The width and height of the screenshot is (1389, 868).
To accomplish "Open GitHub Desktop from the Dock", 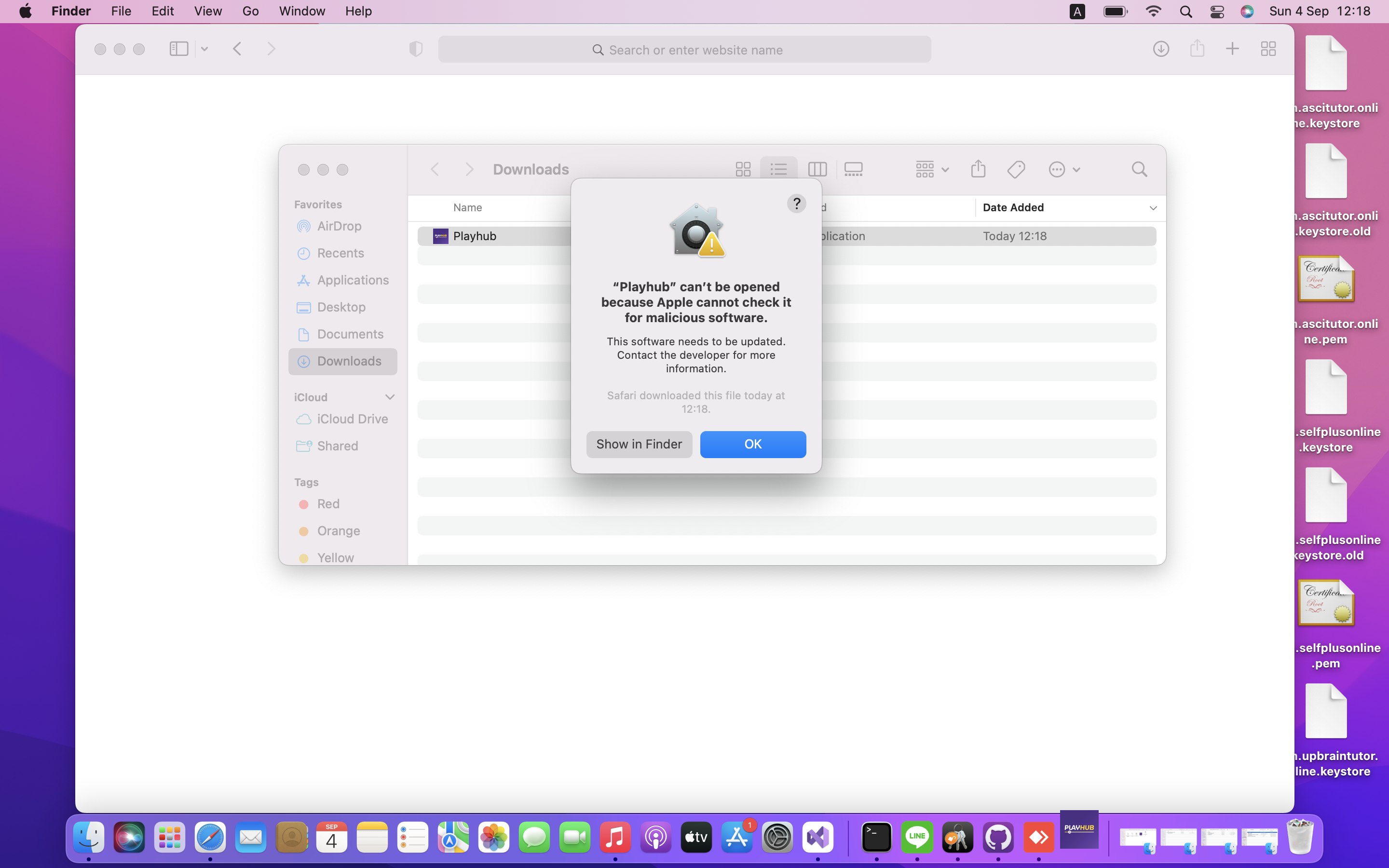I will 998,837.
